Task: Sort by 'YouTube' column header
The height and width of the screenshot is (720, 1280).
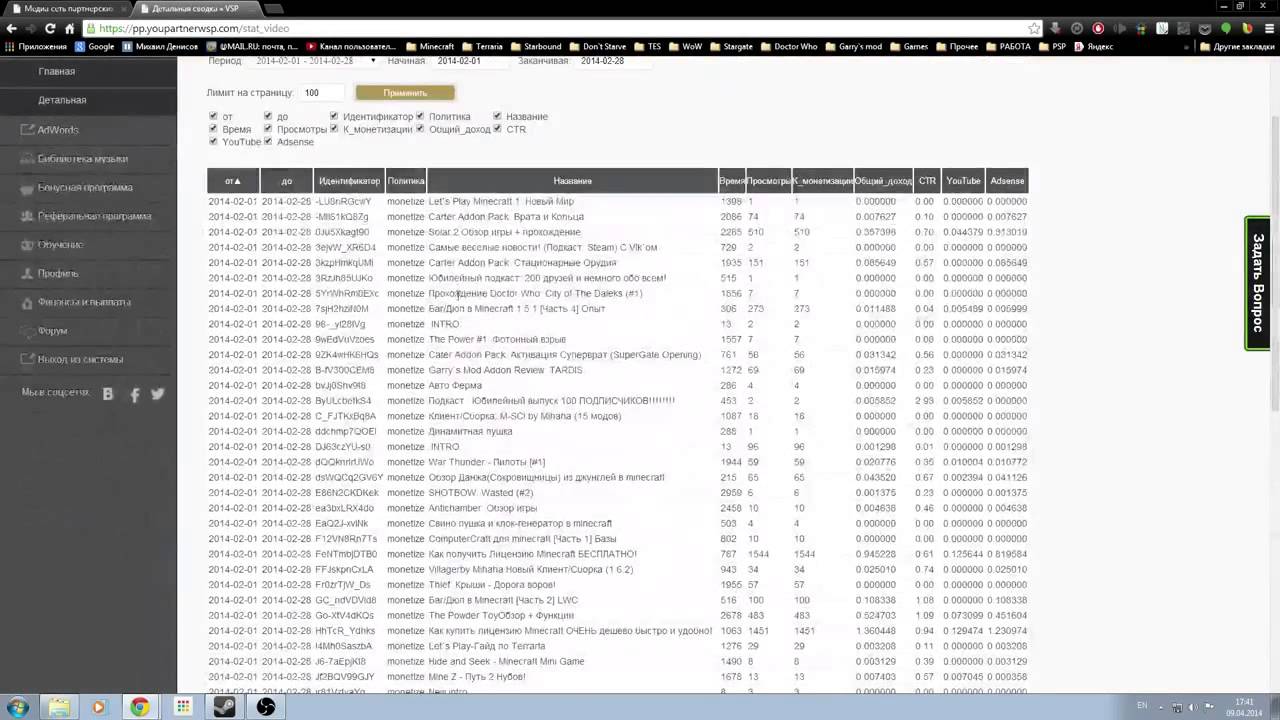Action: pos(963,181)
